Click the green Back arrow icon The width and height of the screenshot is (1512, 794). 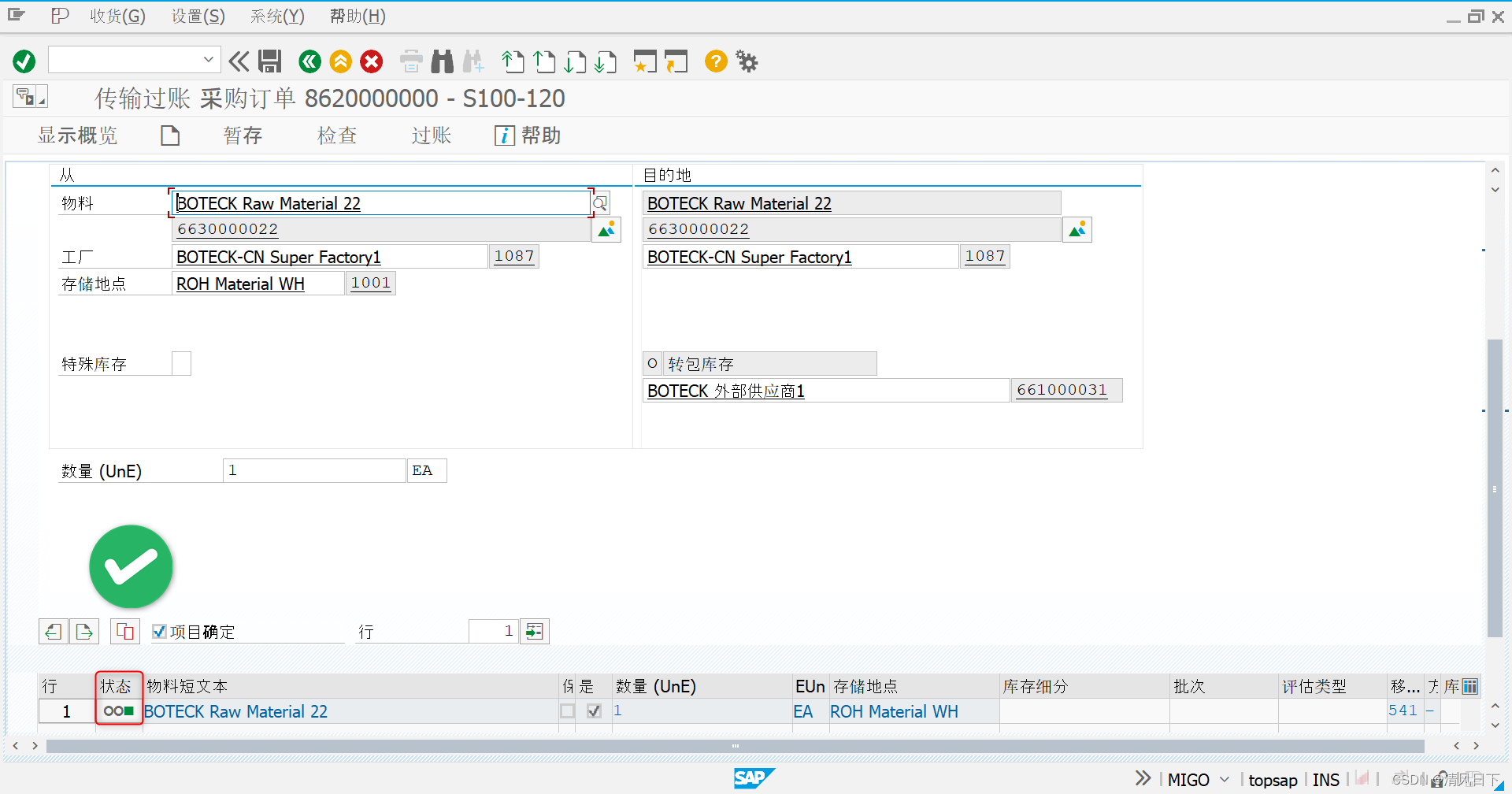(310, 61)
